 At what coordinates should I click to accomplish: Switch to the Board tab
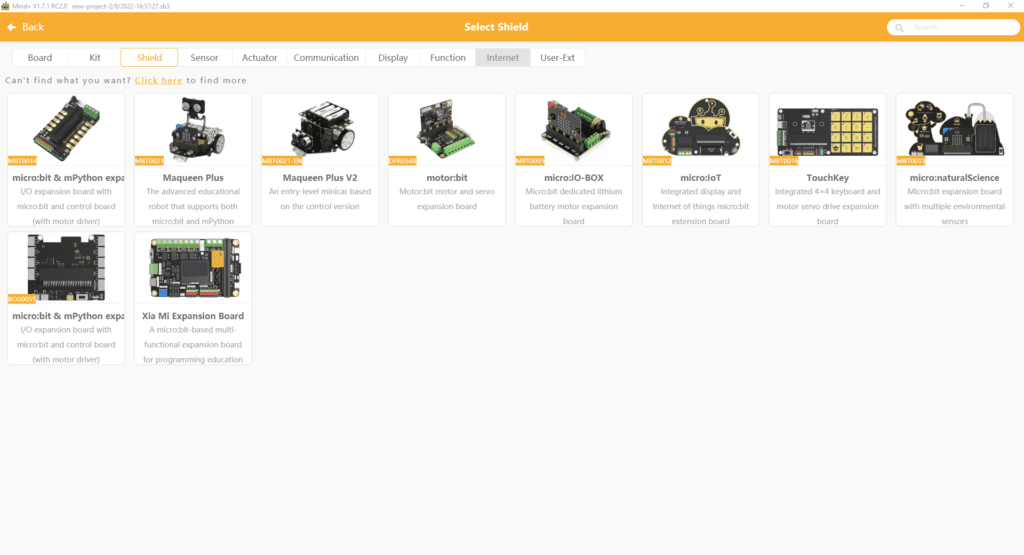tap(40, 57)
